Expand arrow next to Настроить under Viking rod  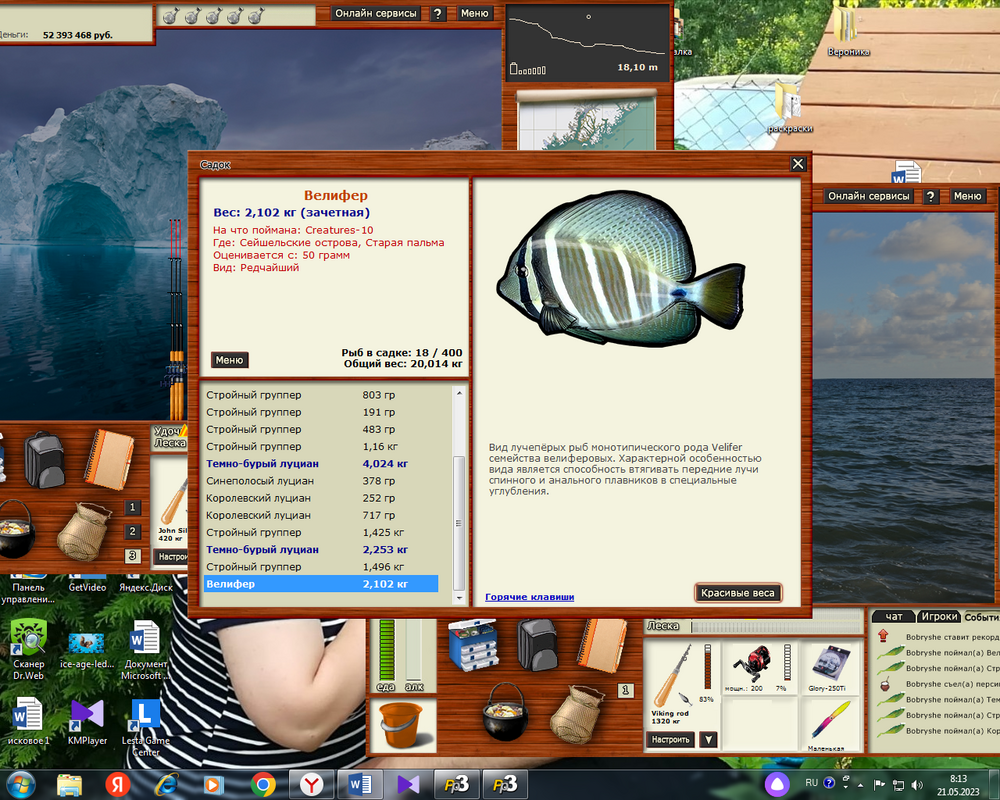tap(708, 740)
